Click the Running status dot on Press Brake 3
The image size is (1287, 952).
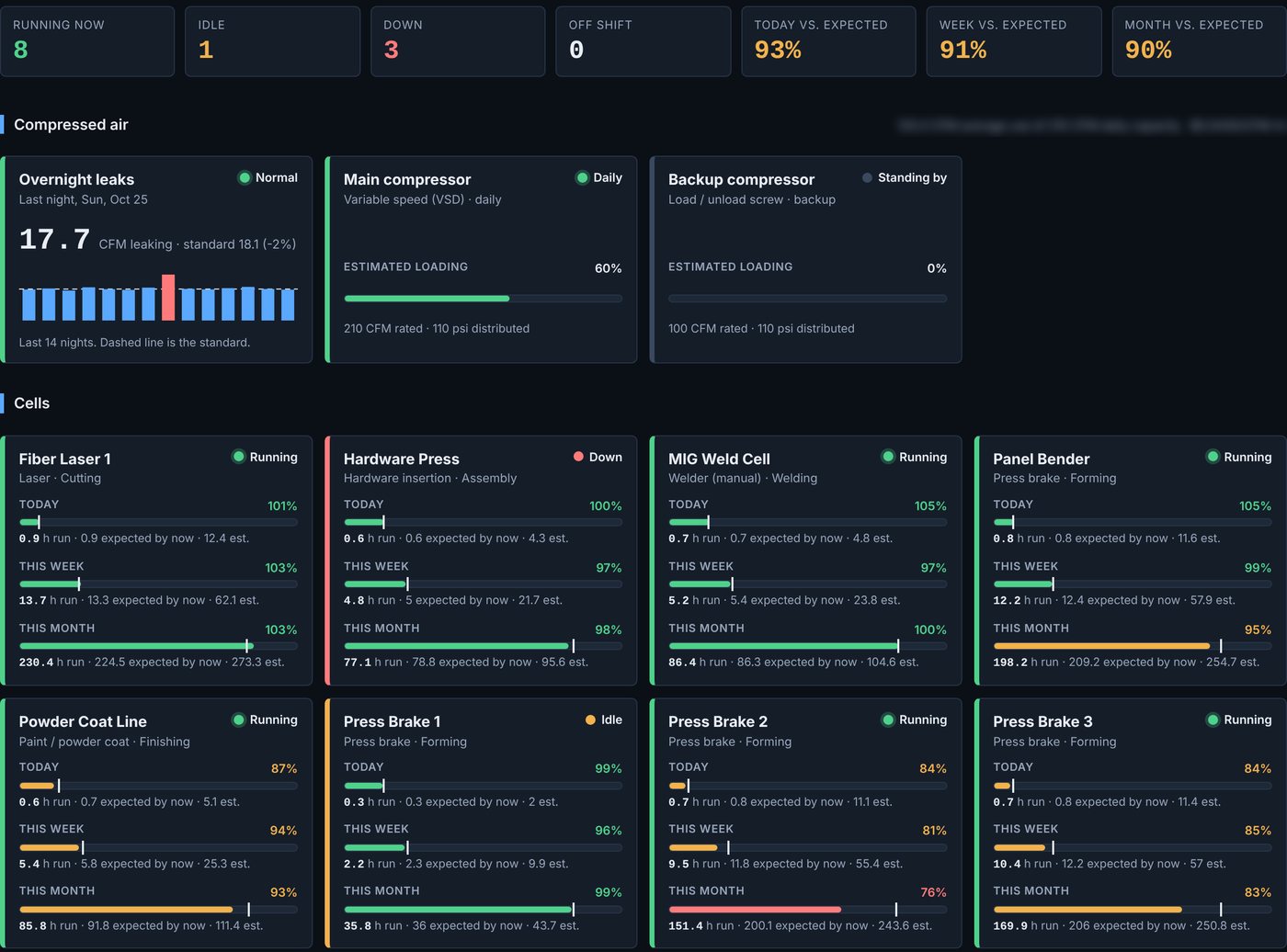[1213, 720]
